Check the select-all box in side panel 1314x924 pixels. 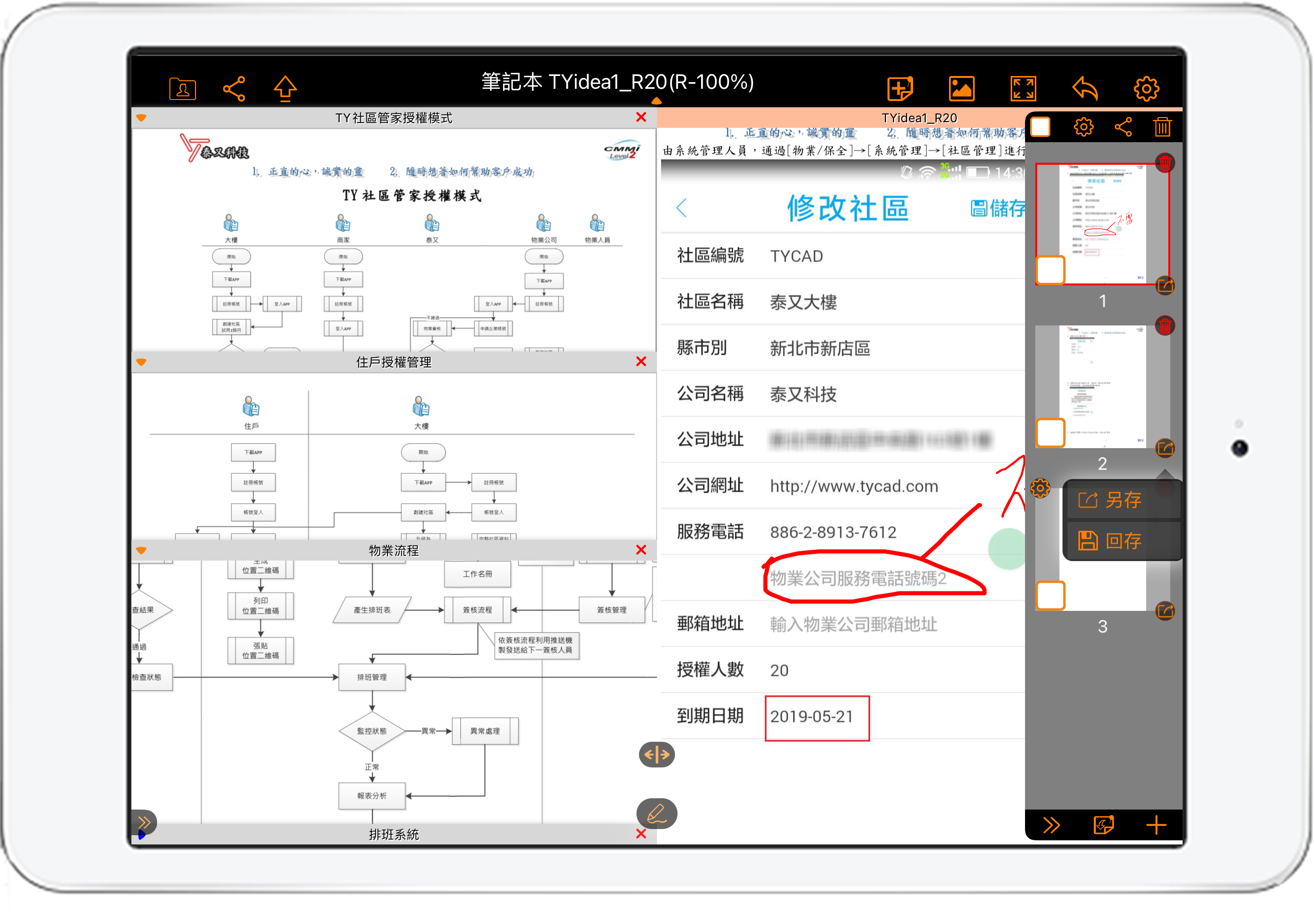click(x=1040, y=126)
